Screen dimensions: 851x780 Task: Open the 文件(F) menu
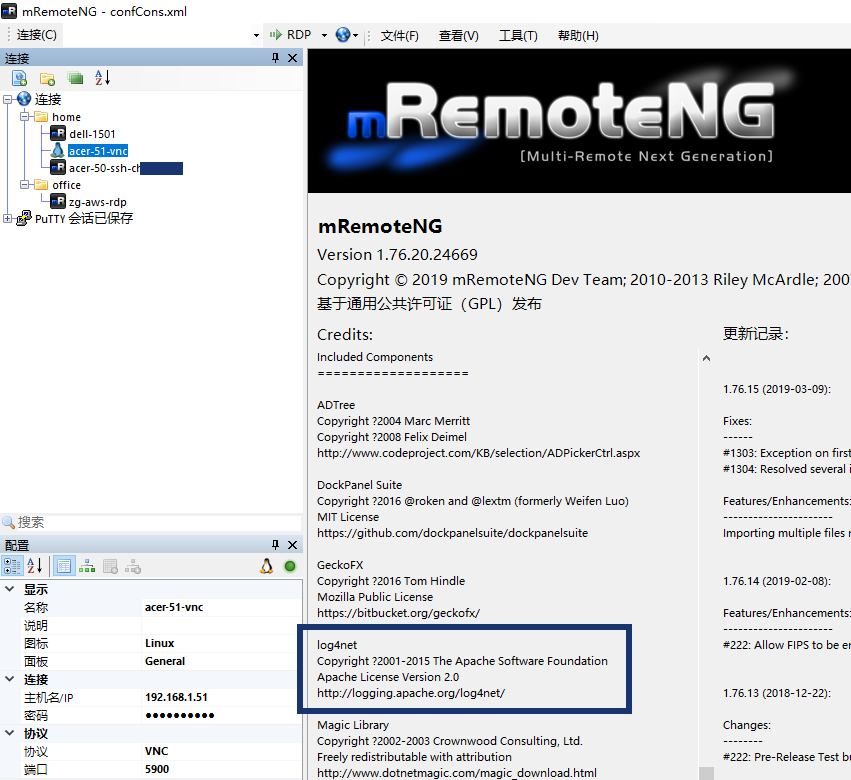[x=399, y=36]
